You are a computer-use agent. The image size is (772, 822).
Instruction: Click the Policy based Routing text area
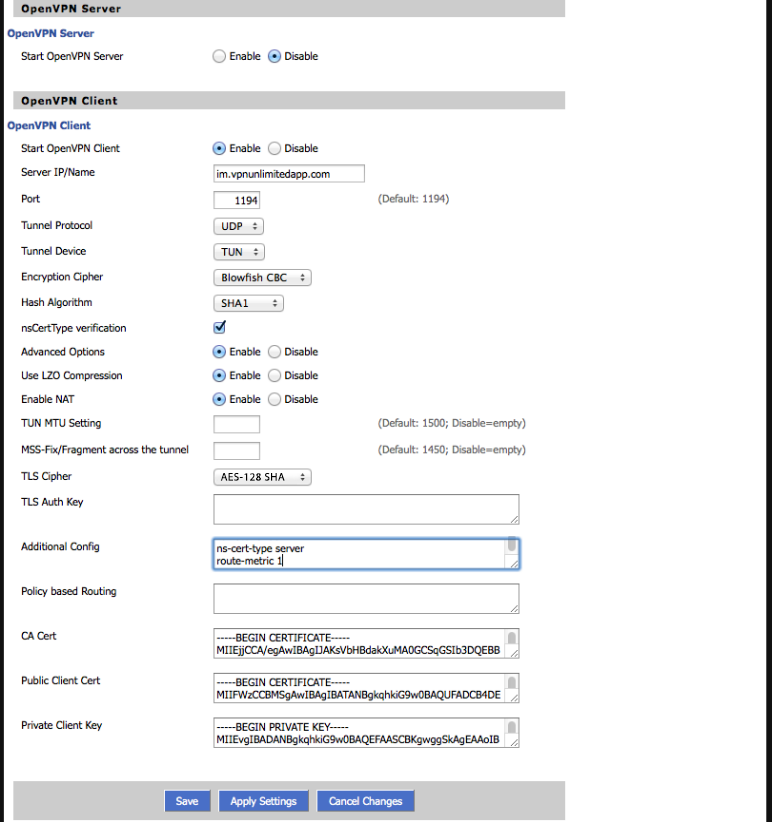click(x=366, y=598)
